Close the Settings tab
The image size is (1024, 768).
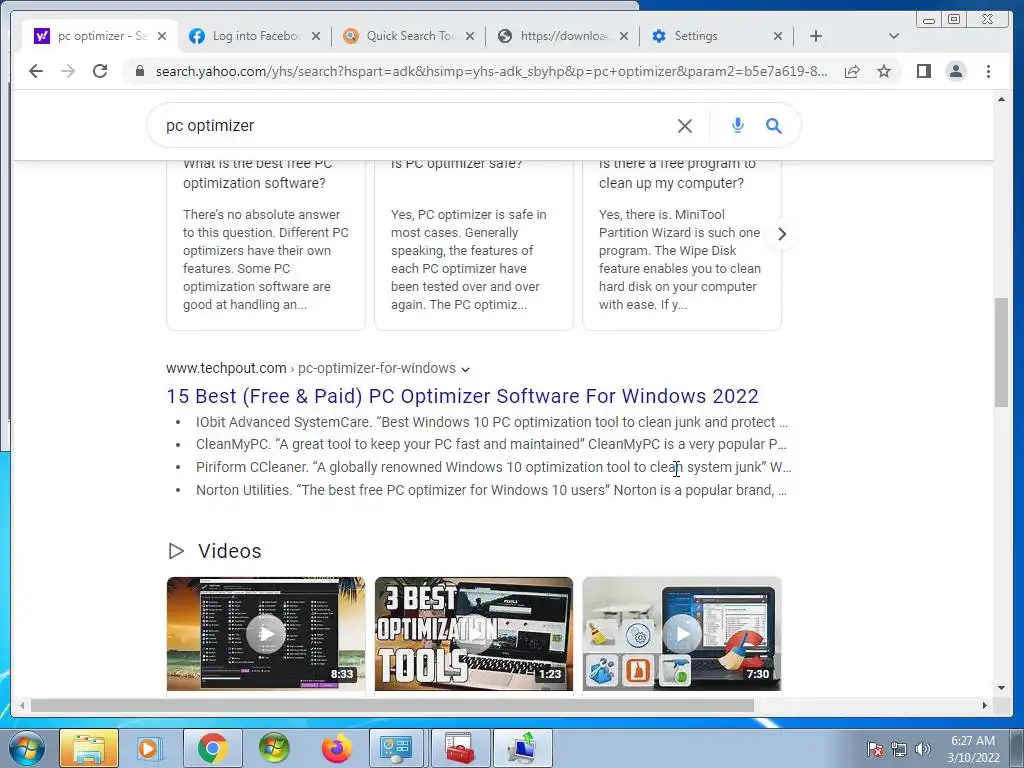778,36
